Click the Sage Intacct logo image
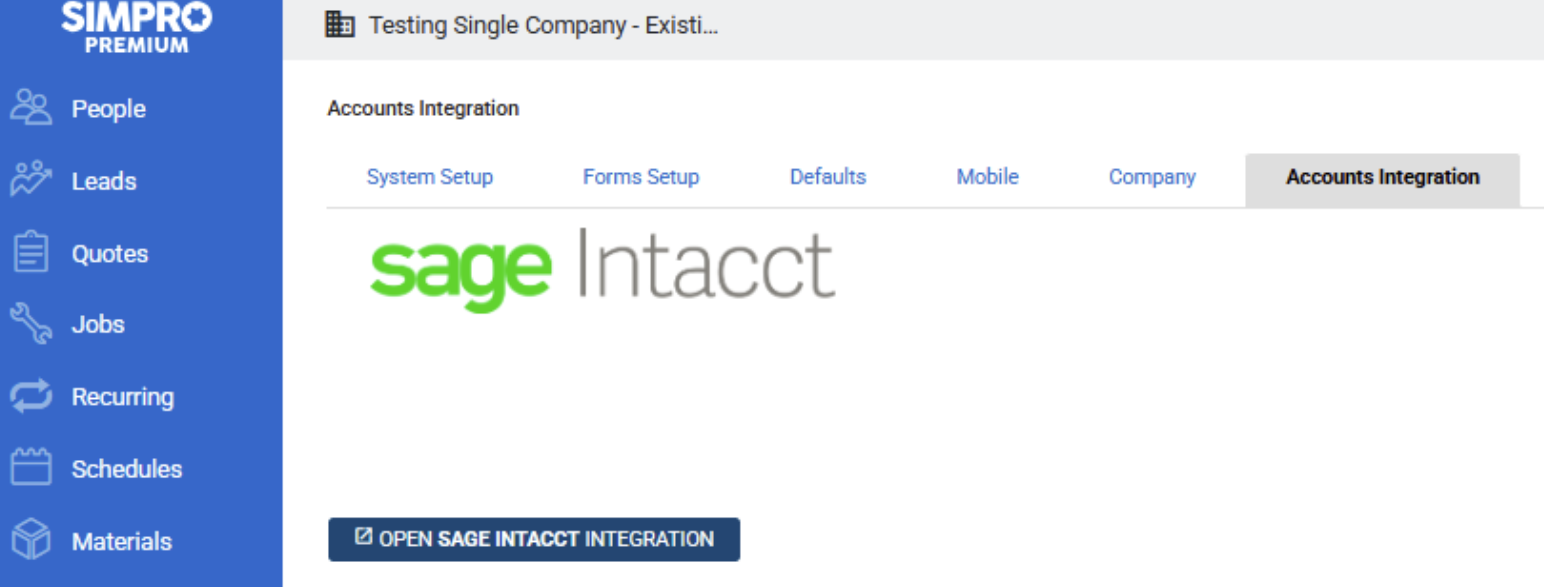The image size is (1544, 587). (x=602, y=267)
